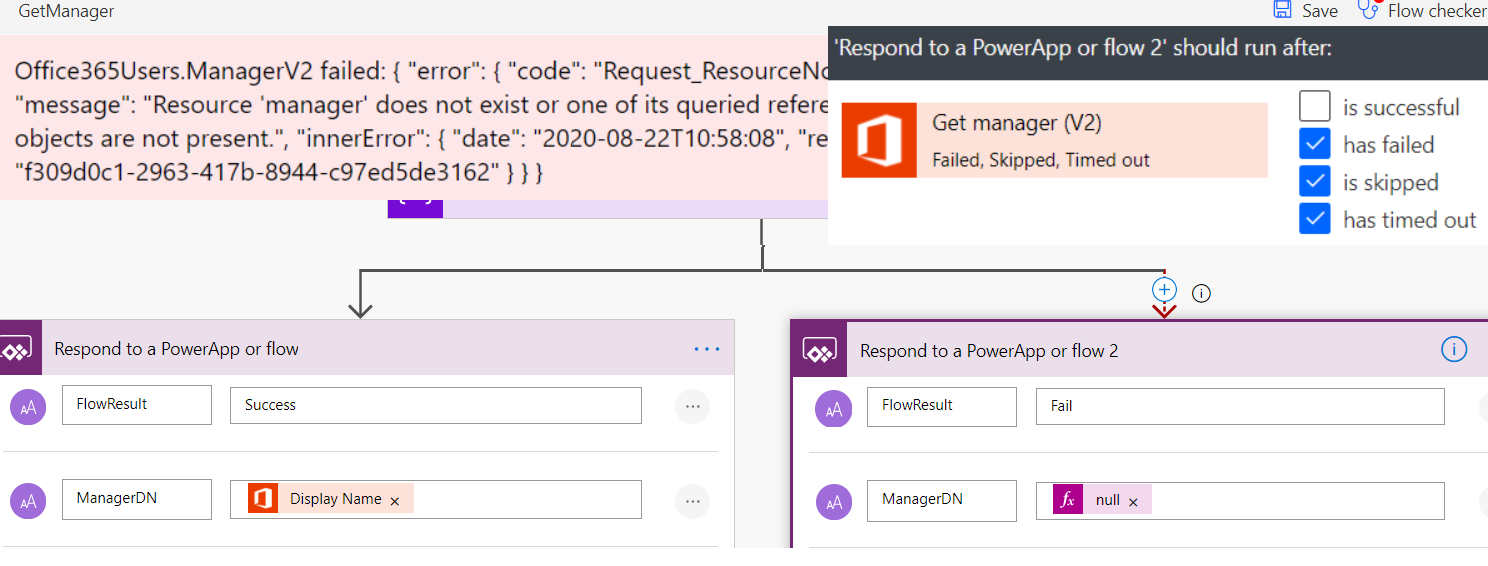The width and height of the screenshot is (1488, 566).
Task: Select the 'Respond to a PowerApp or flow' card header
Action: [x=367, y=348]
